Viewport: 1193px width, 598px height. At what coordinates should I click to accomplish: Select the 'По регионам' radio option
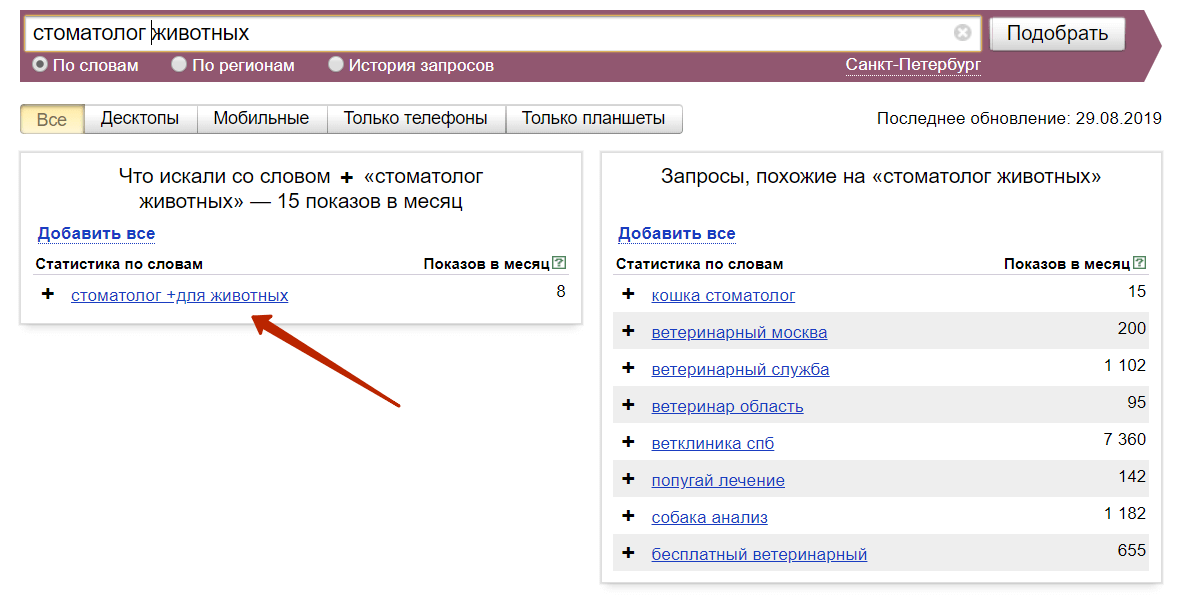[179, 65]
